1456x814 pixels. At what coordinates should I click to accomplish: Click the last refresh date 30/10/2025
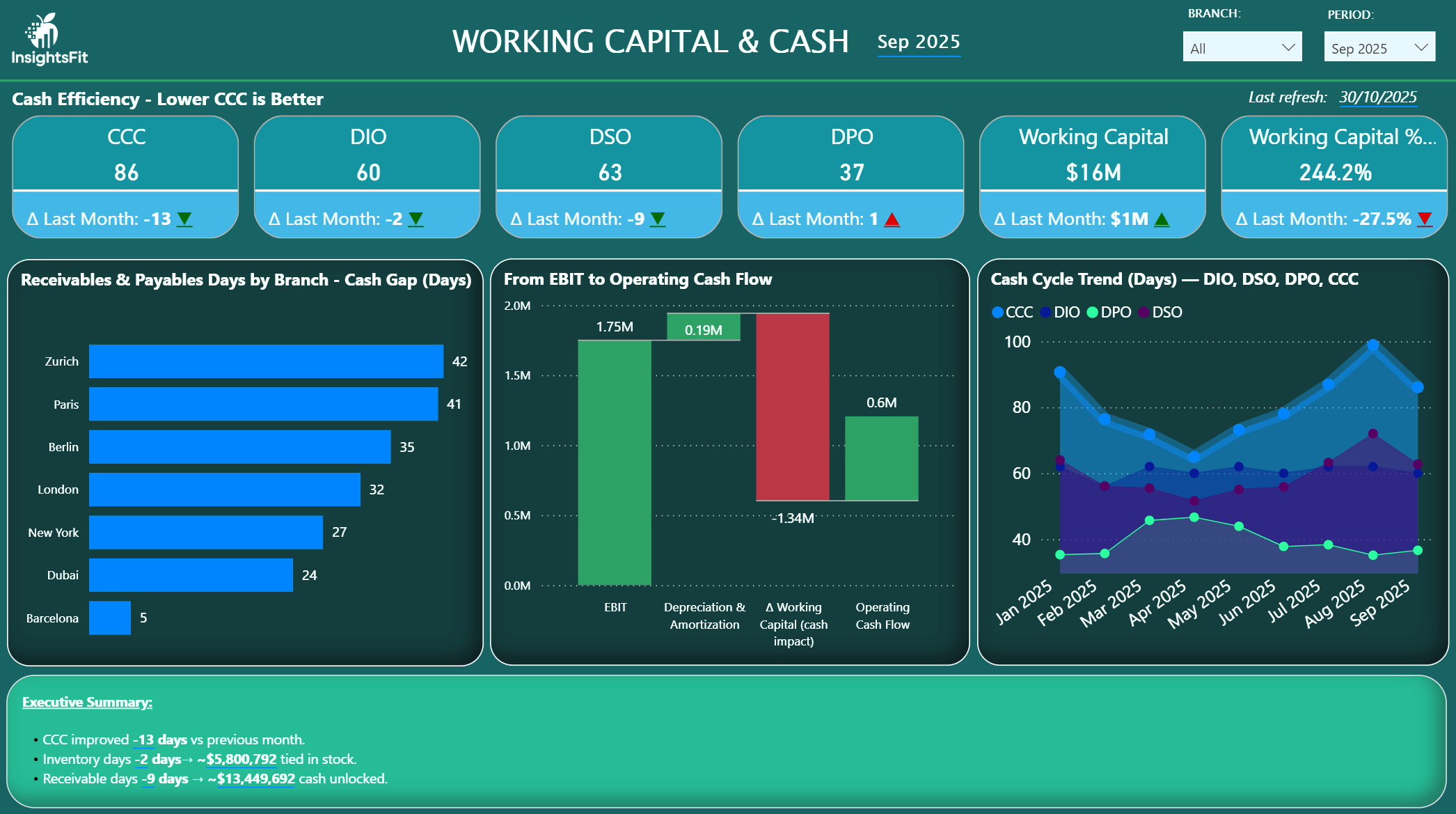[x=1377, y=97]
